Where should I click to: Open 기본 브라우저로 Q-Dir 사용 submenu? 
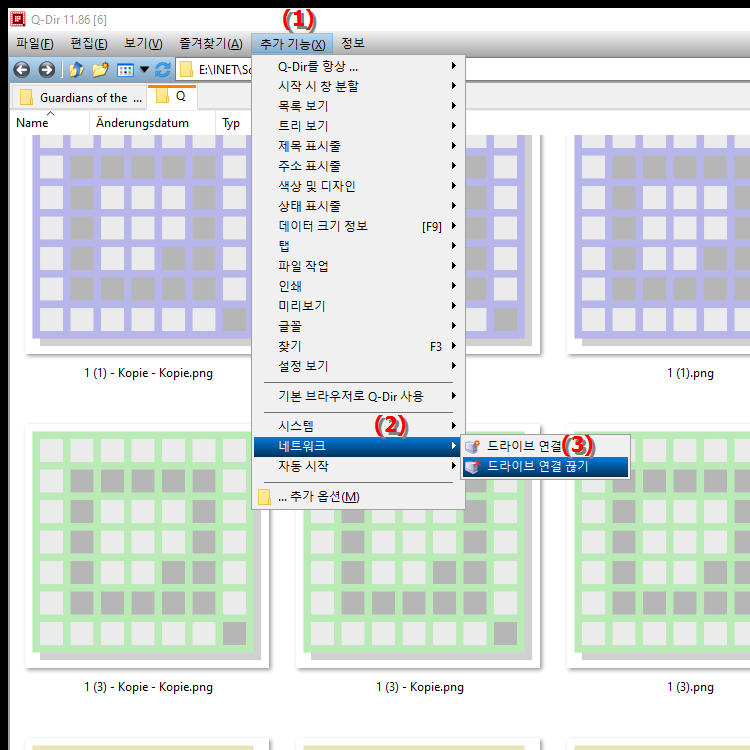coord(359,397)
